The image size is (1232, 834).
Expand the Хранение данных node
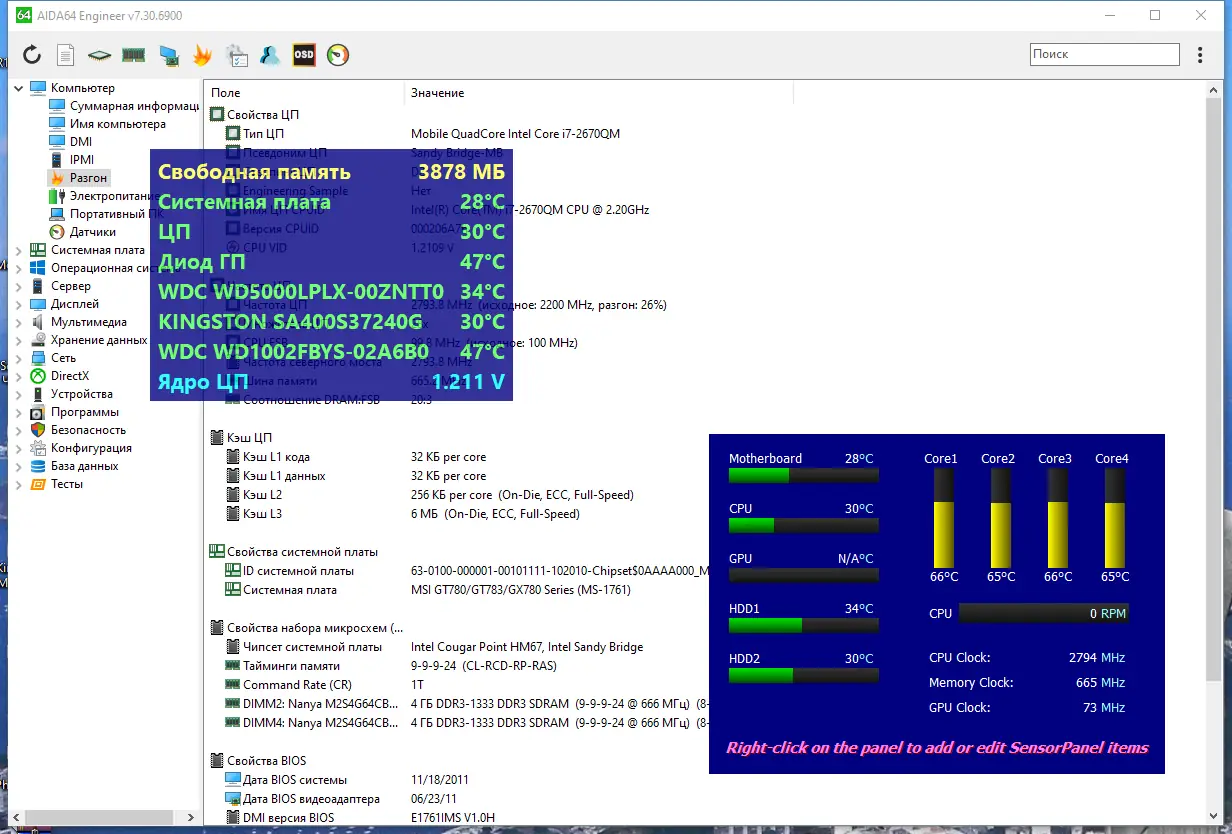[x=19, y=340]
